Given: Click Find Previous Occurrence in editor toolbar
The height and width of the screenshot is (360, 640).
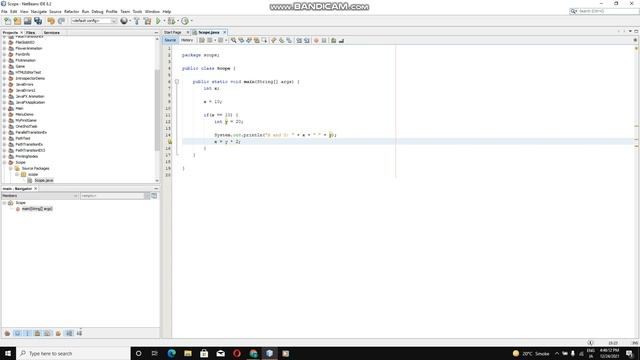Looking at the screenshot, I should (241, 40).
